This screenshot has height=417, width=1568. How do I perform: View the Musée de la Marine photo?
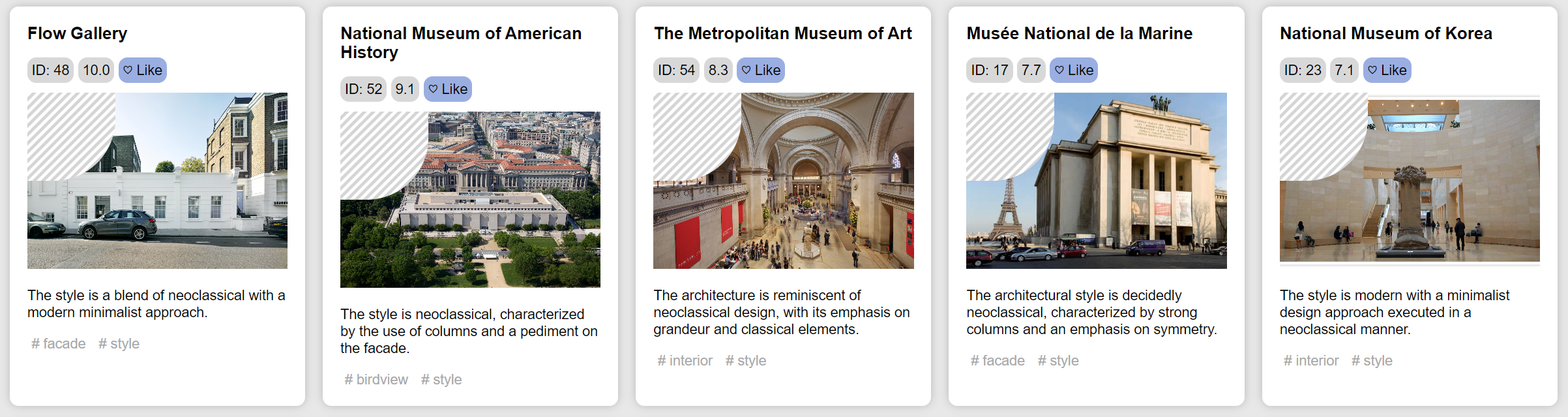[x=1096, y=181]
